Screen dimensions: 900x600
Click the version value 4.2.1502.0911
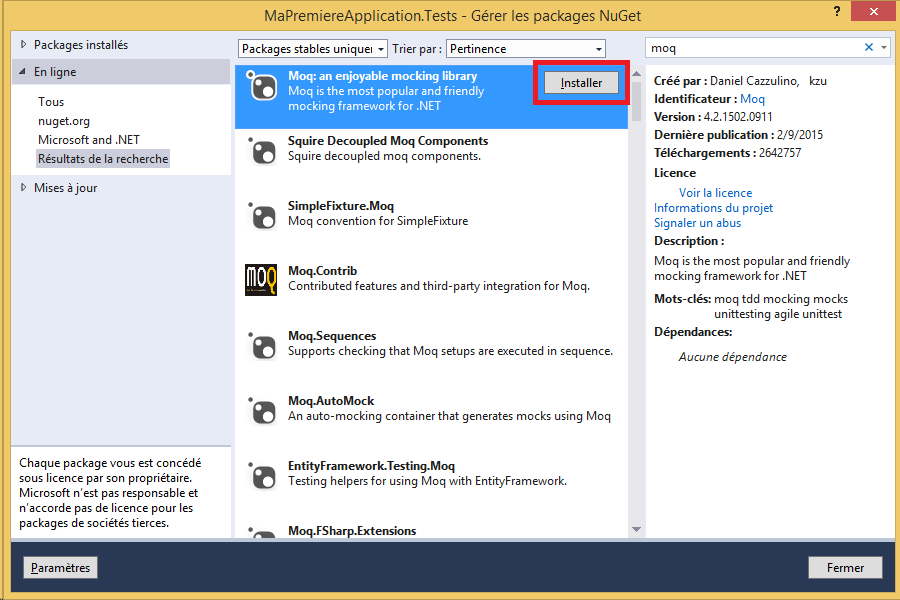[738, 117]
